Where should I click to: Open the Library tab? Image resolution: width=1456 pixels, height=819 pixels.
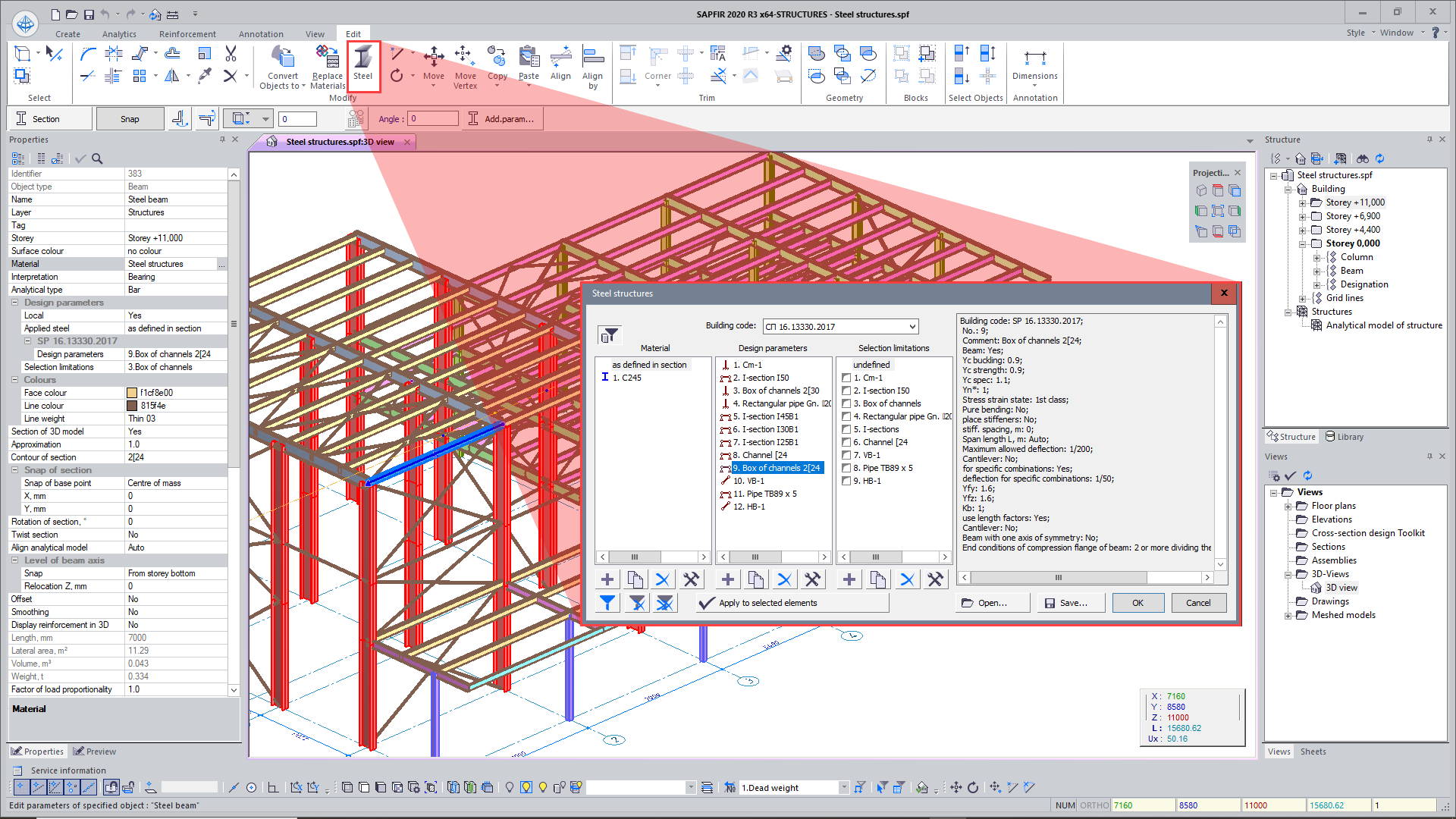[x=1345, y=437]
